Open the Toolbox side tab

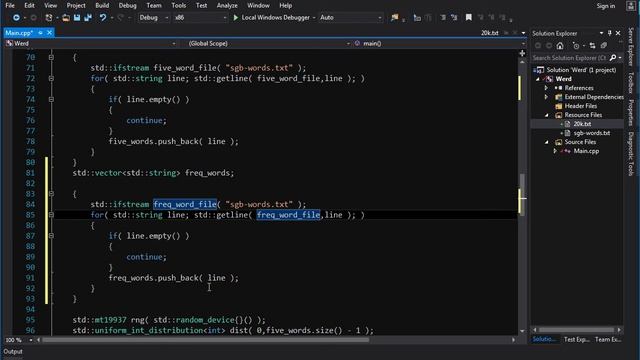[631, 82]
